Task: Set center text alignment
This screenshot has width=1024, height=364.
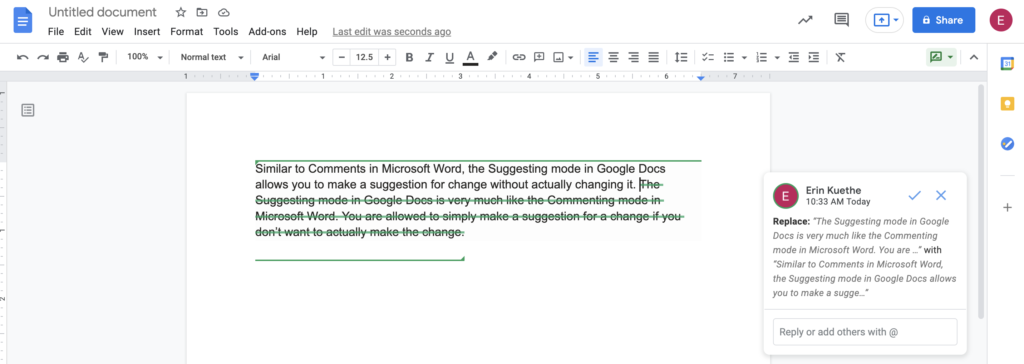Action: tap(613, 58)
